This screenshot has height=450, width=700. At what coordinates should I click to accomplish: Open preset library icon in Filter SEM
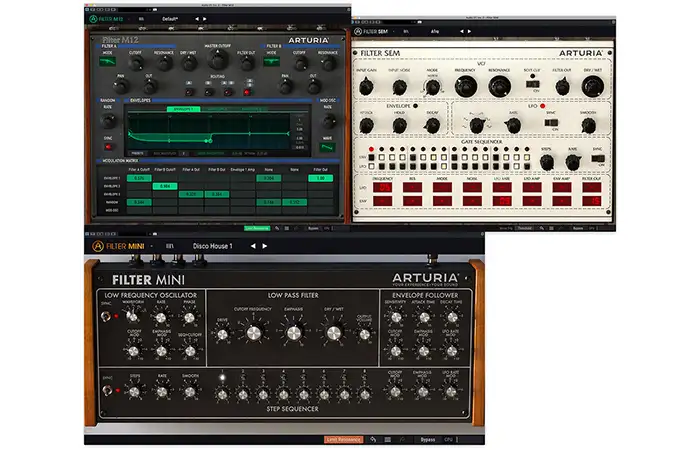pyautogui.click(x=406, y=31)
